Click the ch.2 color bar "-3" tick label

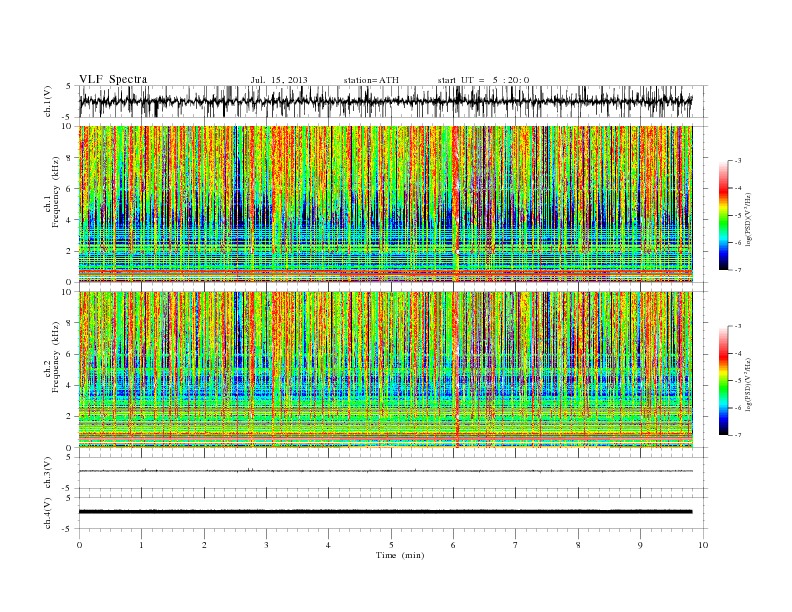pos(738,326)
